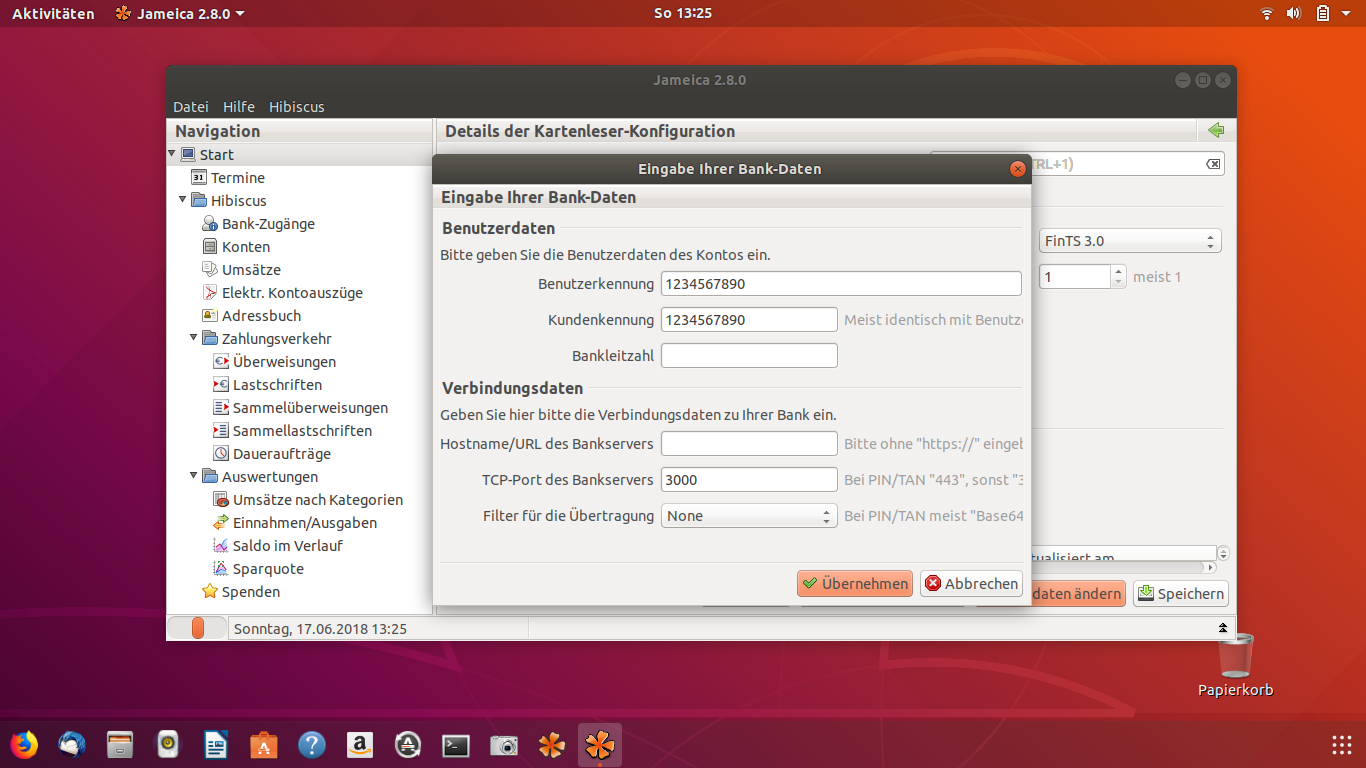Image resolution: width=1366 pixels, height=768 pixels.
Task: Open the Hilfe menu
Action: coord(239,107)
